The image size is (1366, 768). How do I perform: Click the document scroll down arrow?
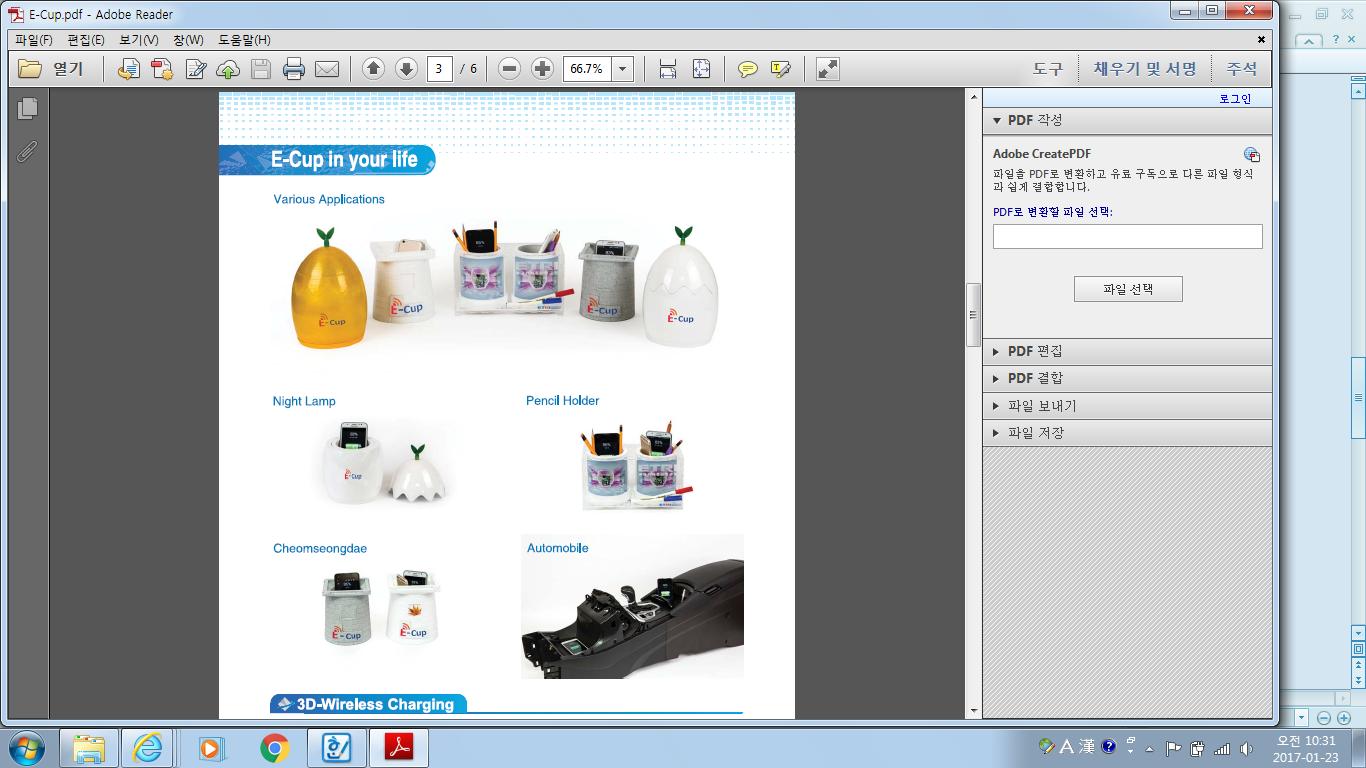(x=973, y=711)
